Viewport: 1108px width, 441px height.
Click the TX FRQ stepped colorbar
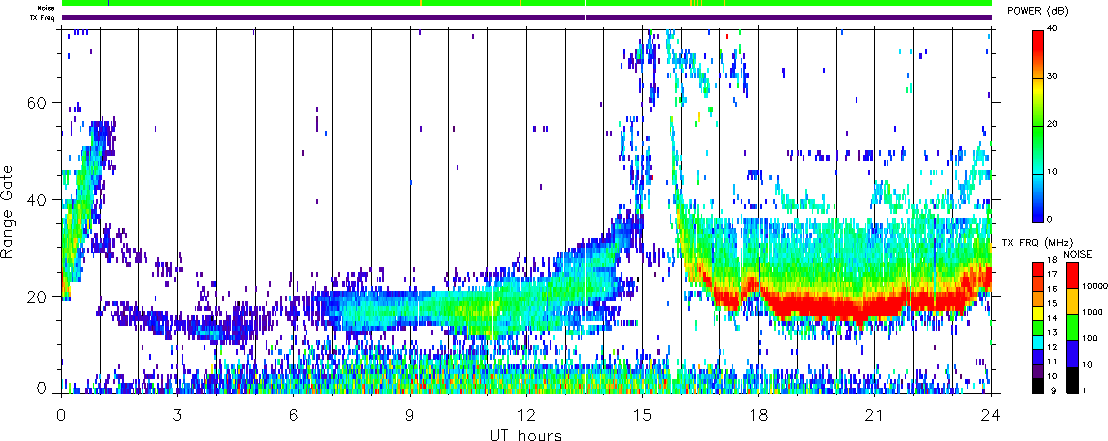click(1039, 328)
